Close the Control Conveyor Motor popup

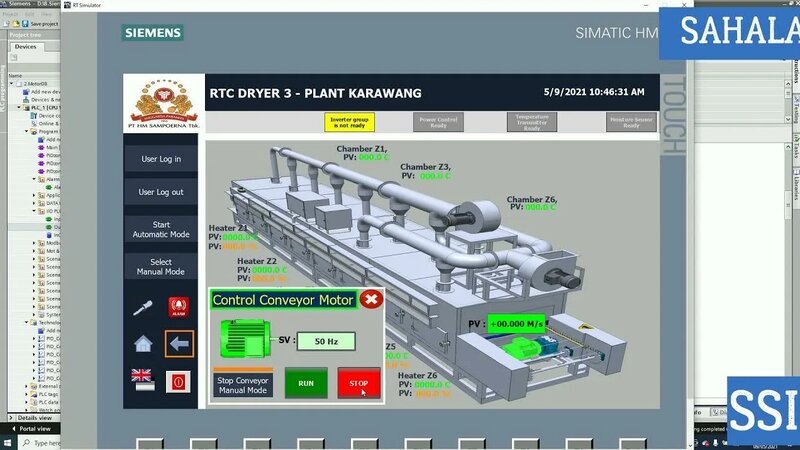pyautogui.click(x=371, y=299)
